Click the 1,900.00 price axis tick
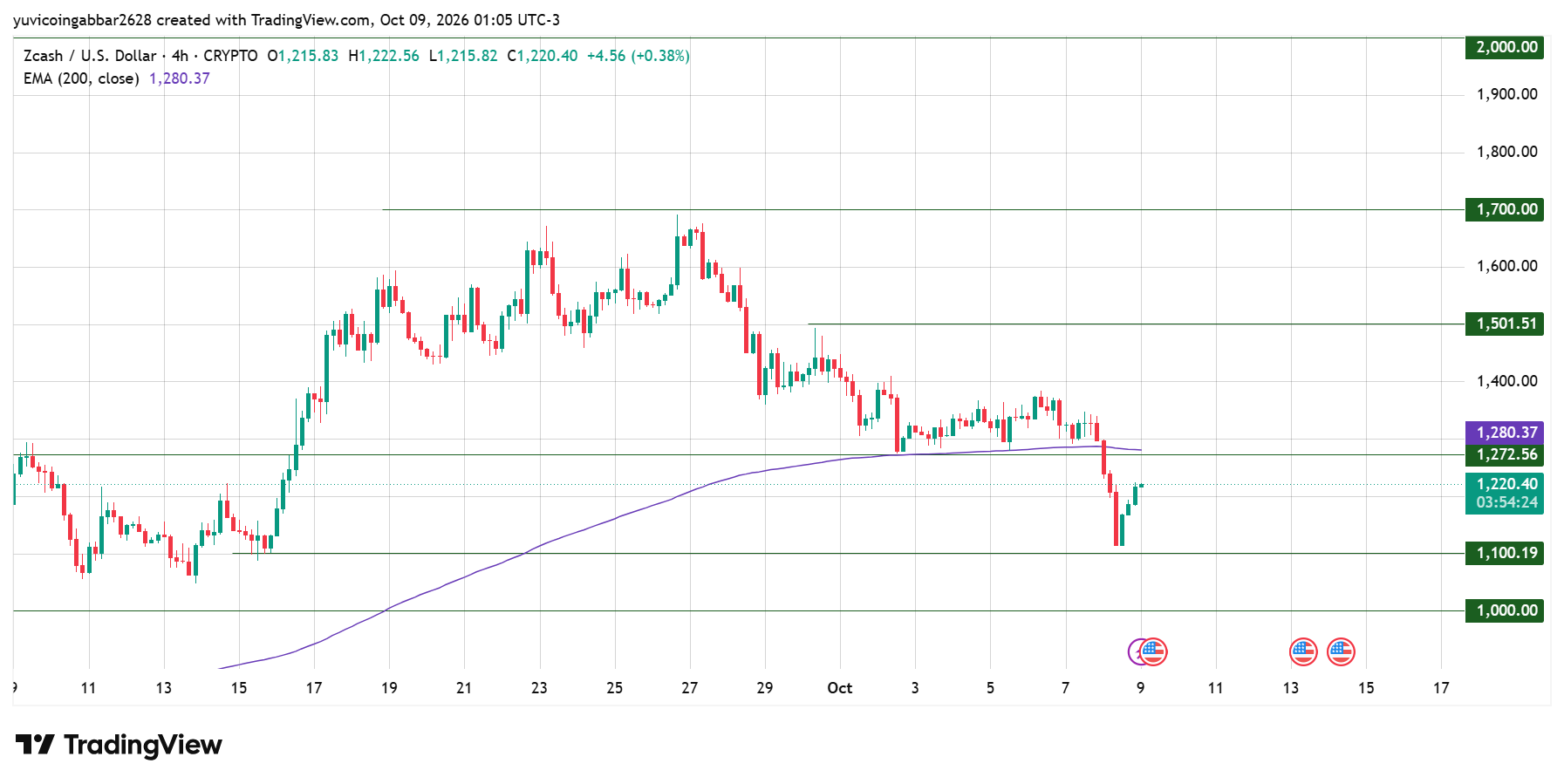The height and width of the screenshot is (784, 1564). point(1506,94)
